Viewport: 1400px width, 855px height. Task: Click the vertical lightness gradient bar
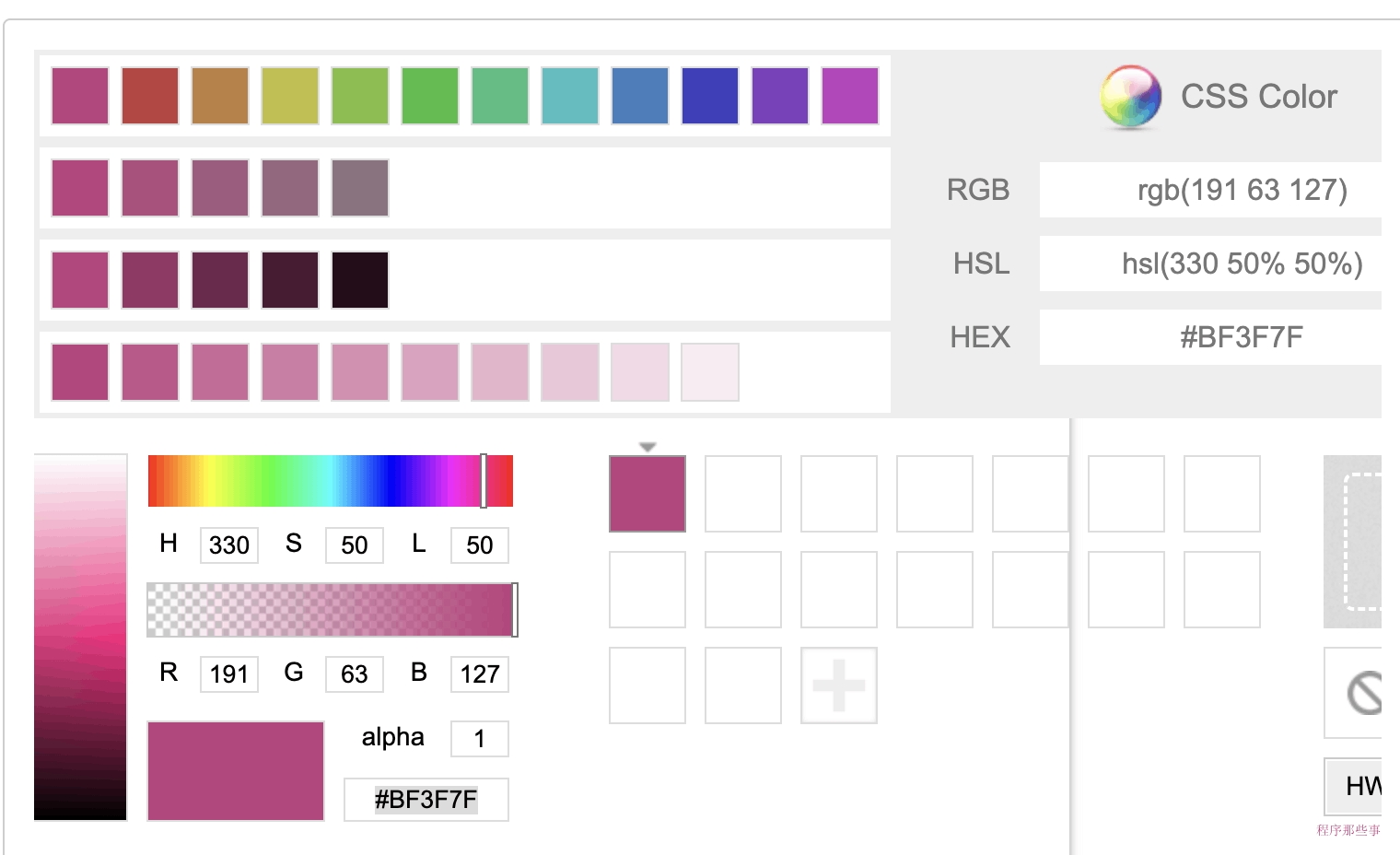tap(80, 638)
